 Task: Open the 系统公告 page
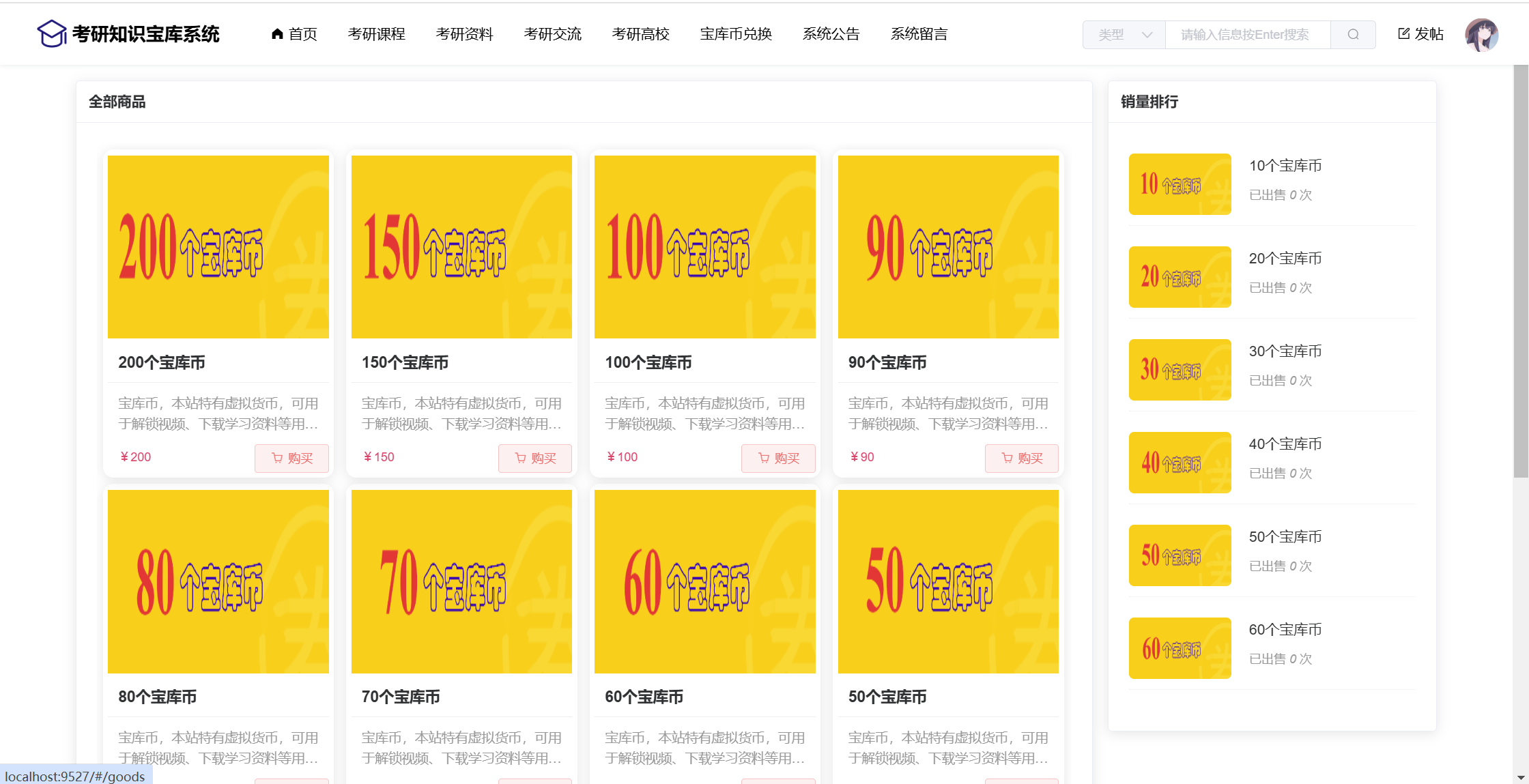click(x=831, y=34)
